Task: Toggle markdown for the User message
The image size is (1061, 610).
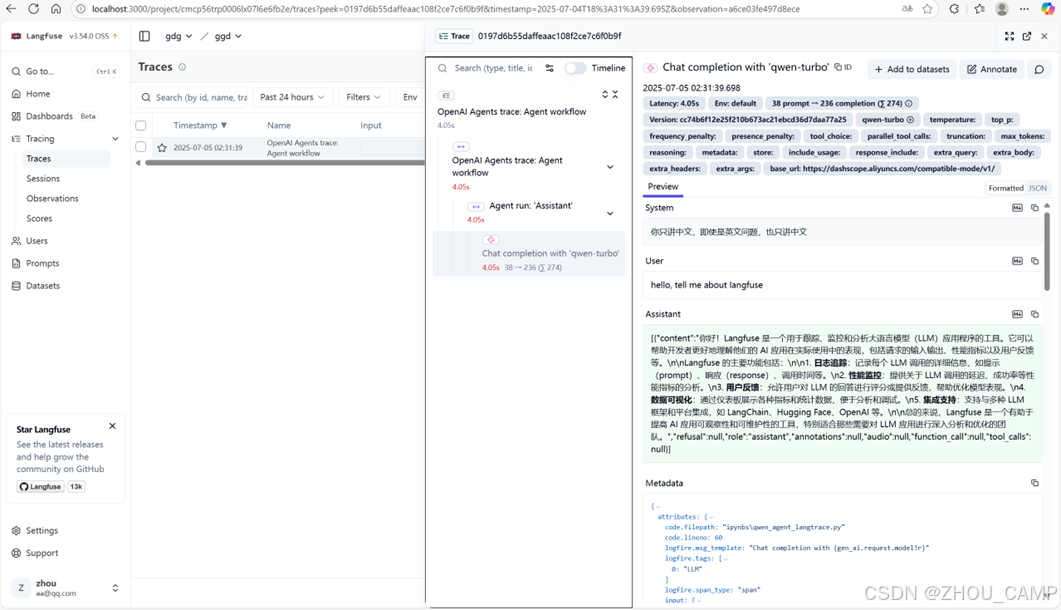Action: pos(1017,261)
